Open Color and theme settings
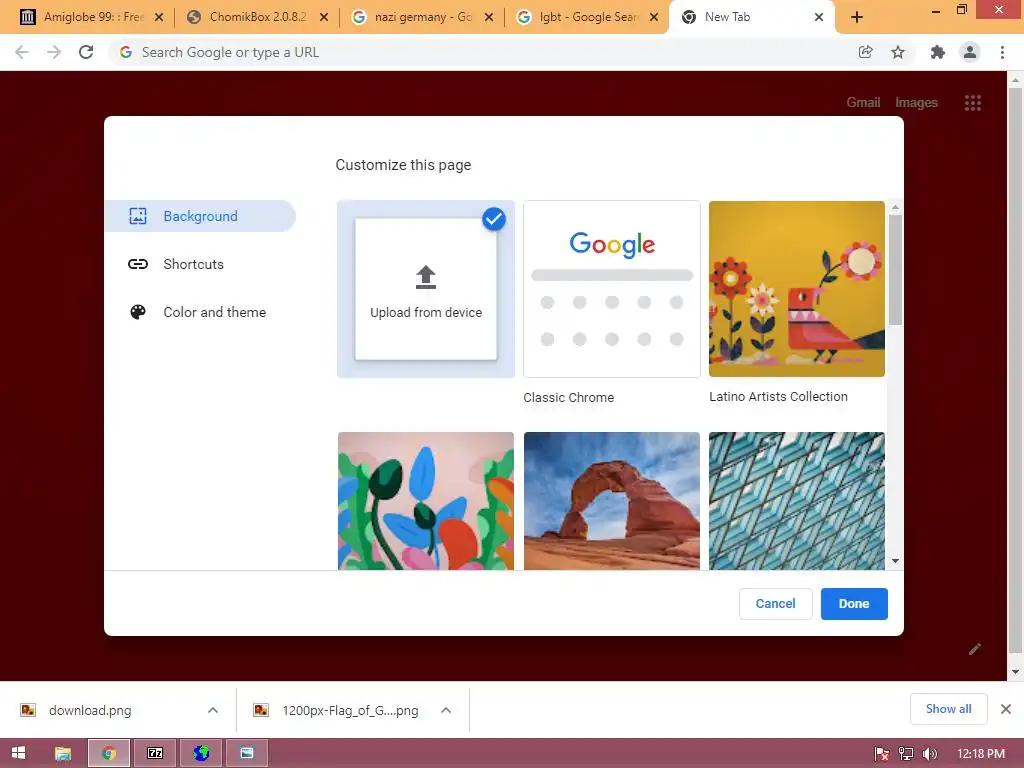The height and width of the screenshot is (768, 1024). (214, 312)
